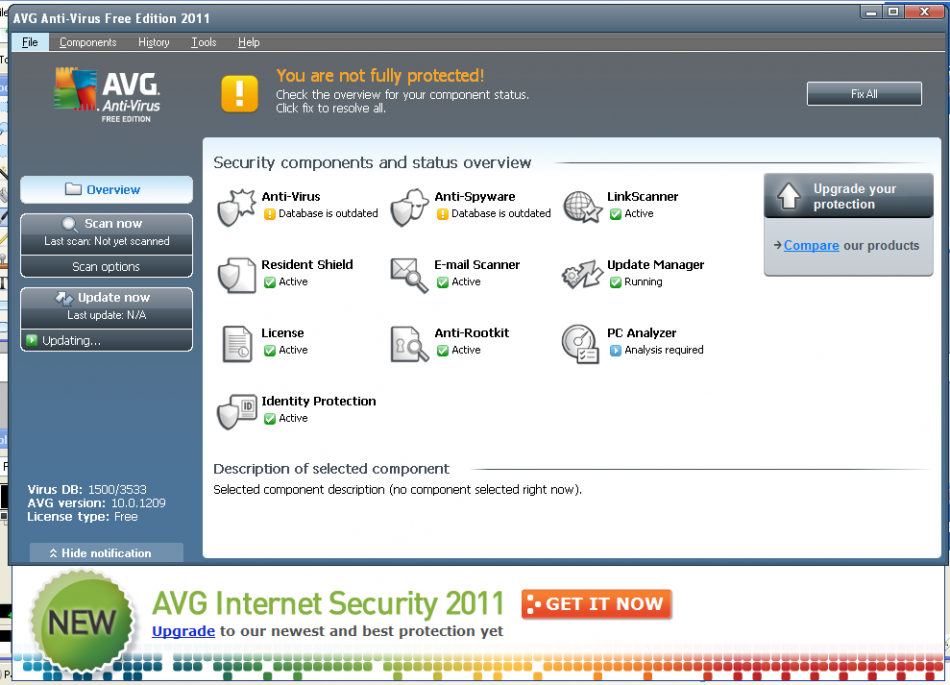Start a scan with Scan now
950x685 pixels.
coord(107,233)
